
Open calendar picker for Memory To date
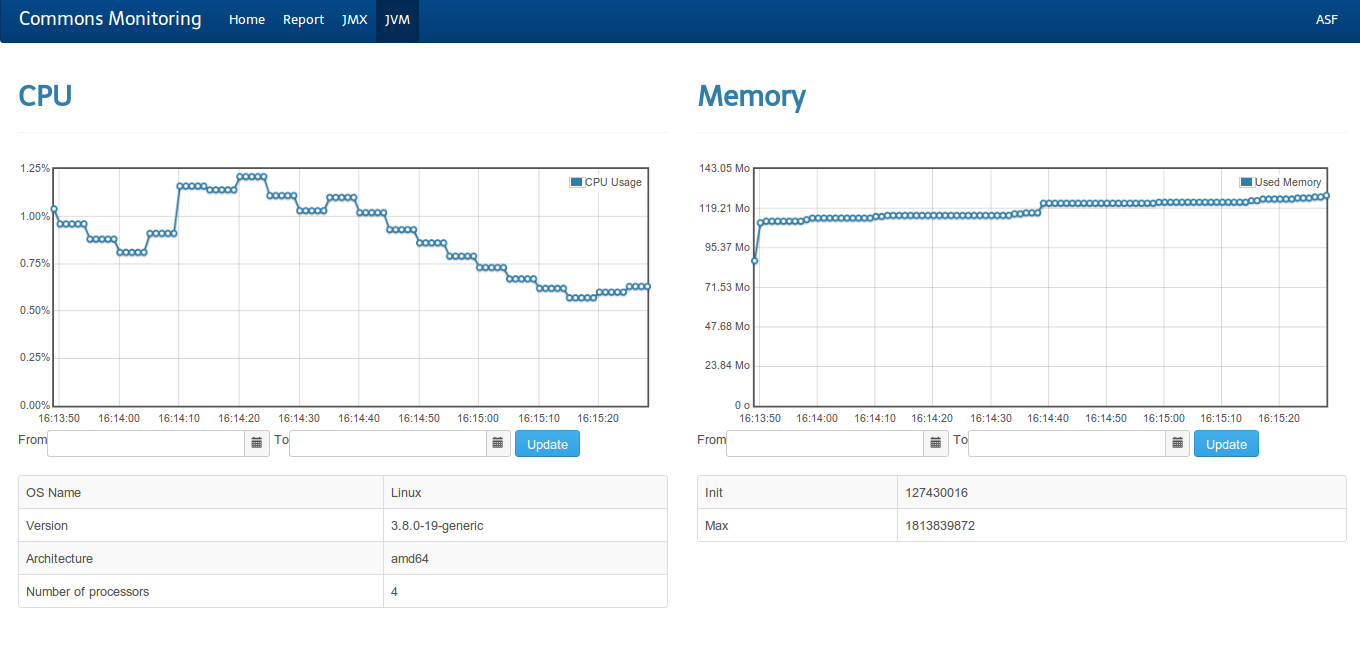click(1178, 443)
